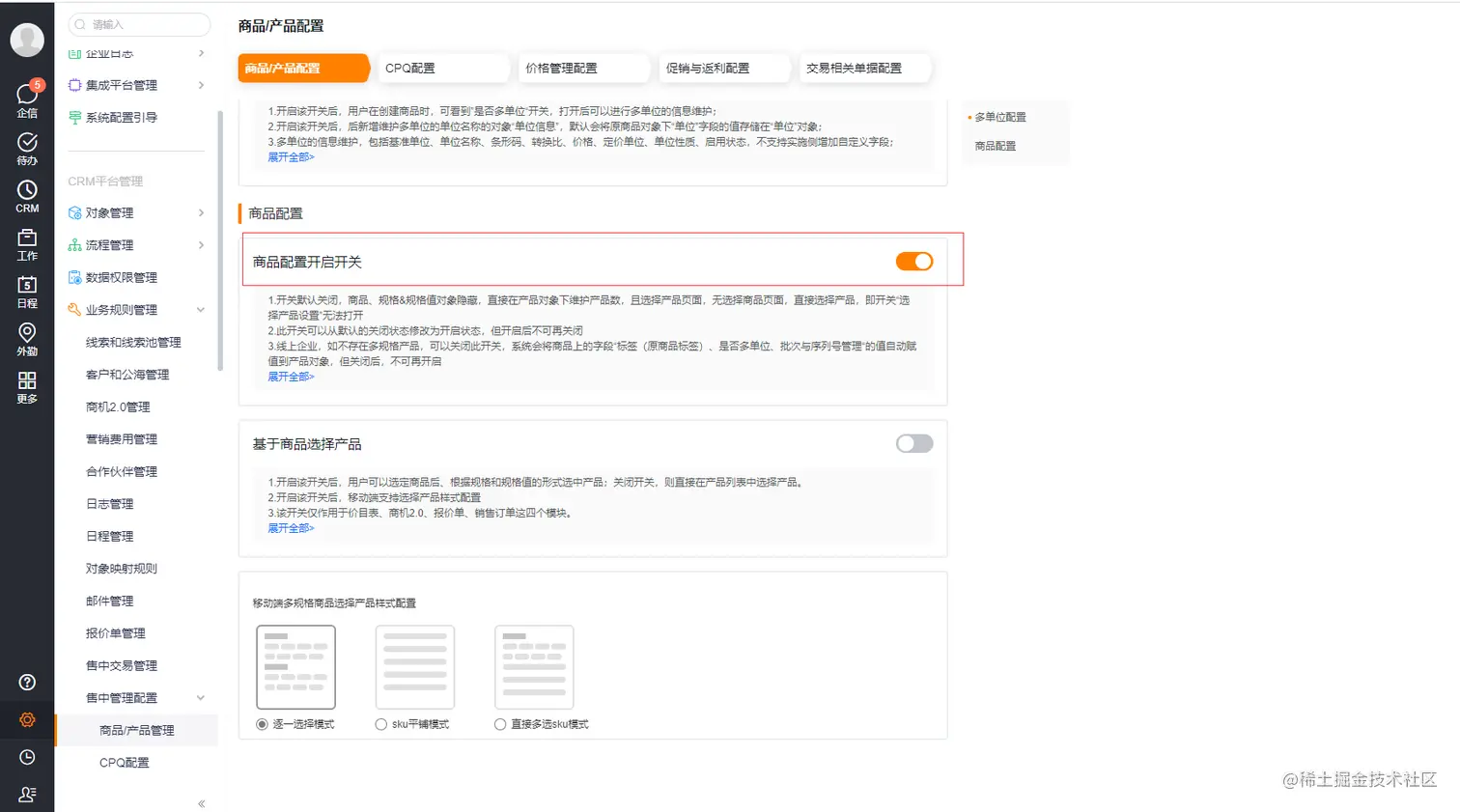Select 逐一选择模式 radio button
The height and width of the screenshot is (812, 1460).
262,724
